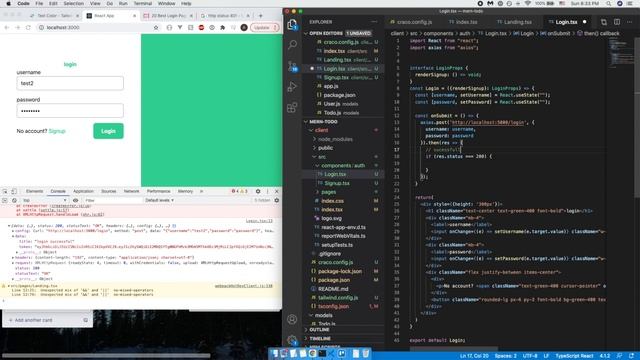Open the Manage gear in VS Code activity bar
This screenshot has width=640, height=360.
[292, 340]
